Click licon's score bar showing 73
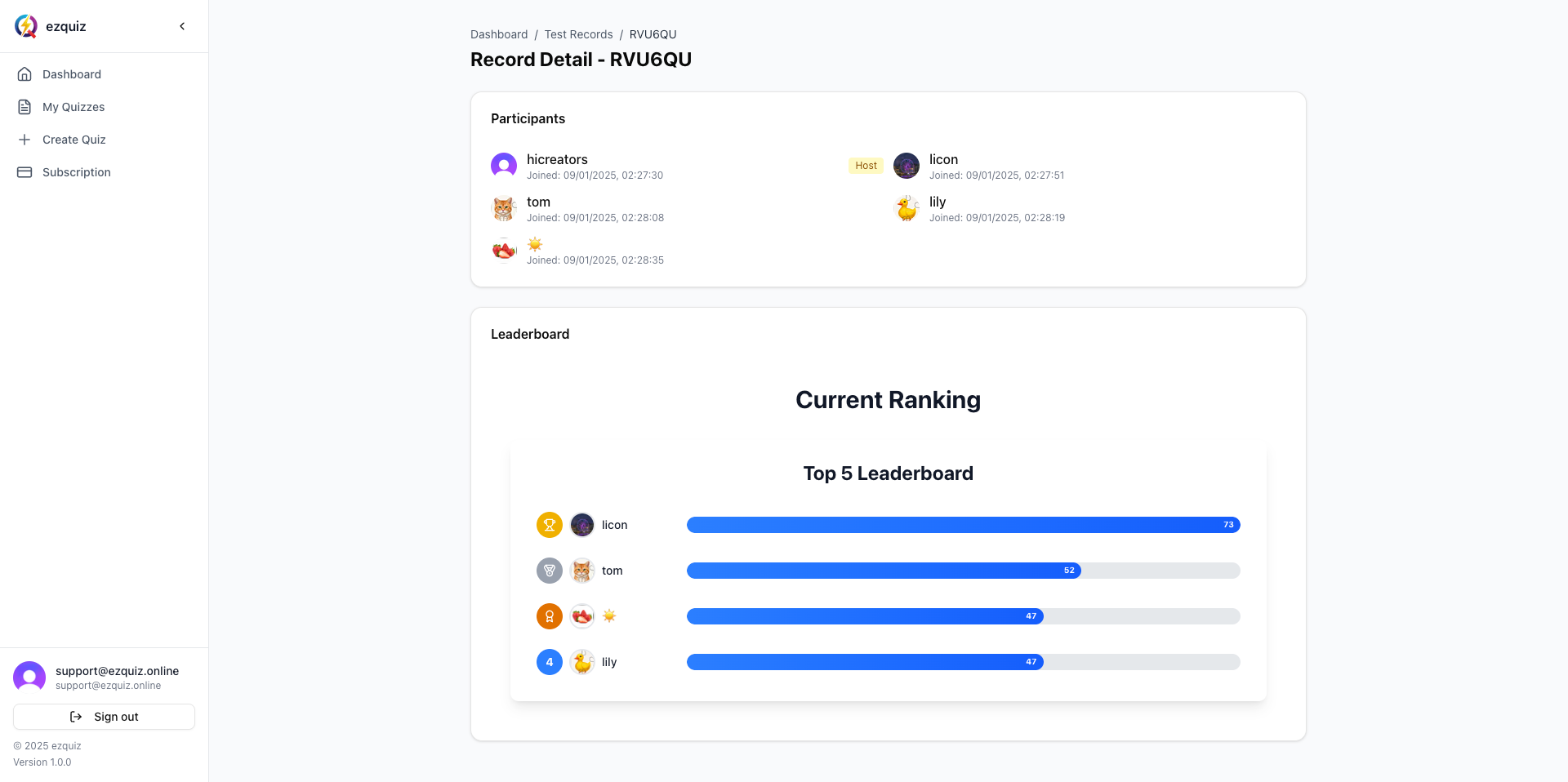This screenshot has width=1568, height=782. coord(964,525)
